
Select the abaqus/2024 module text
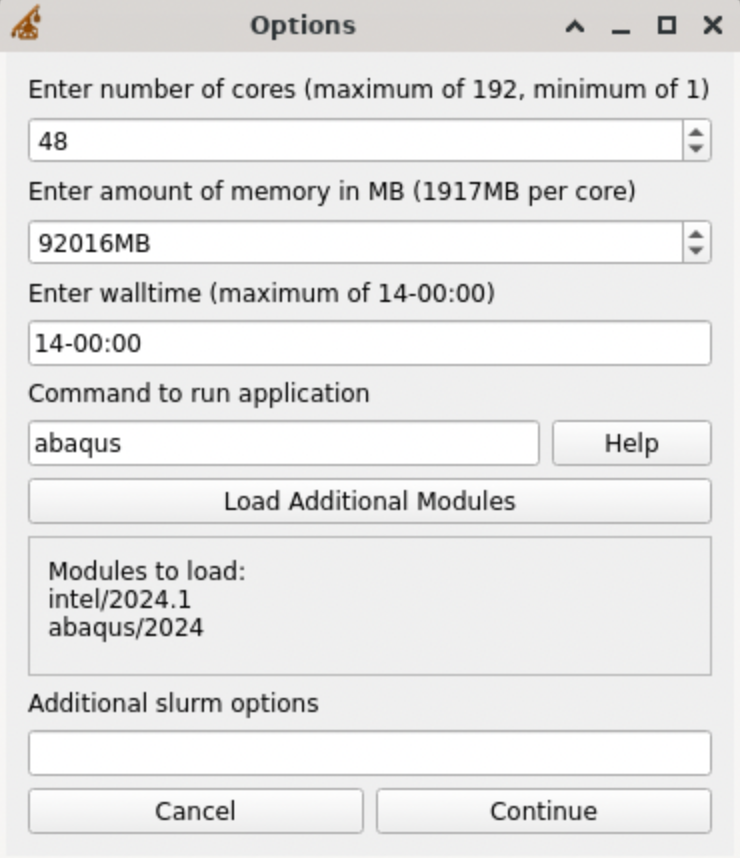pyautogui.click(x=126, y=628)
